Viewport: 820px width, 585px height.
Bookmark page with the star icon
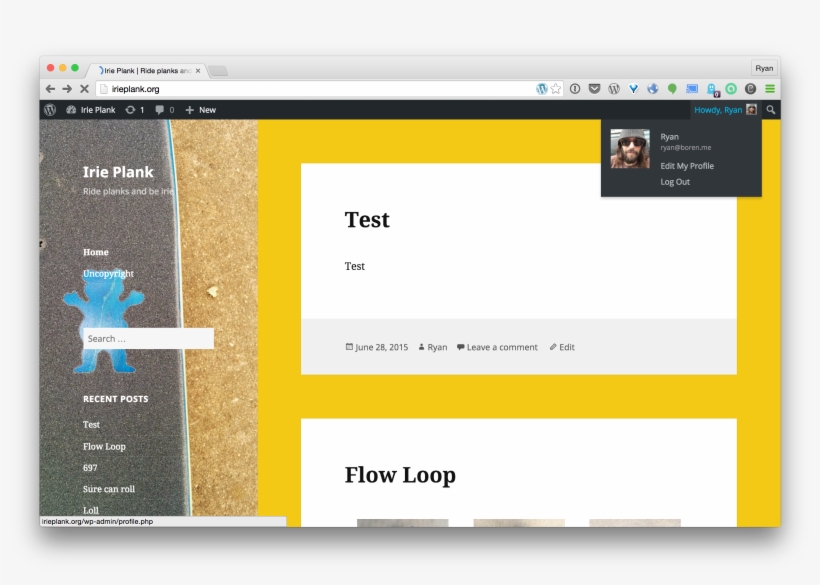click(556, 89)
